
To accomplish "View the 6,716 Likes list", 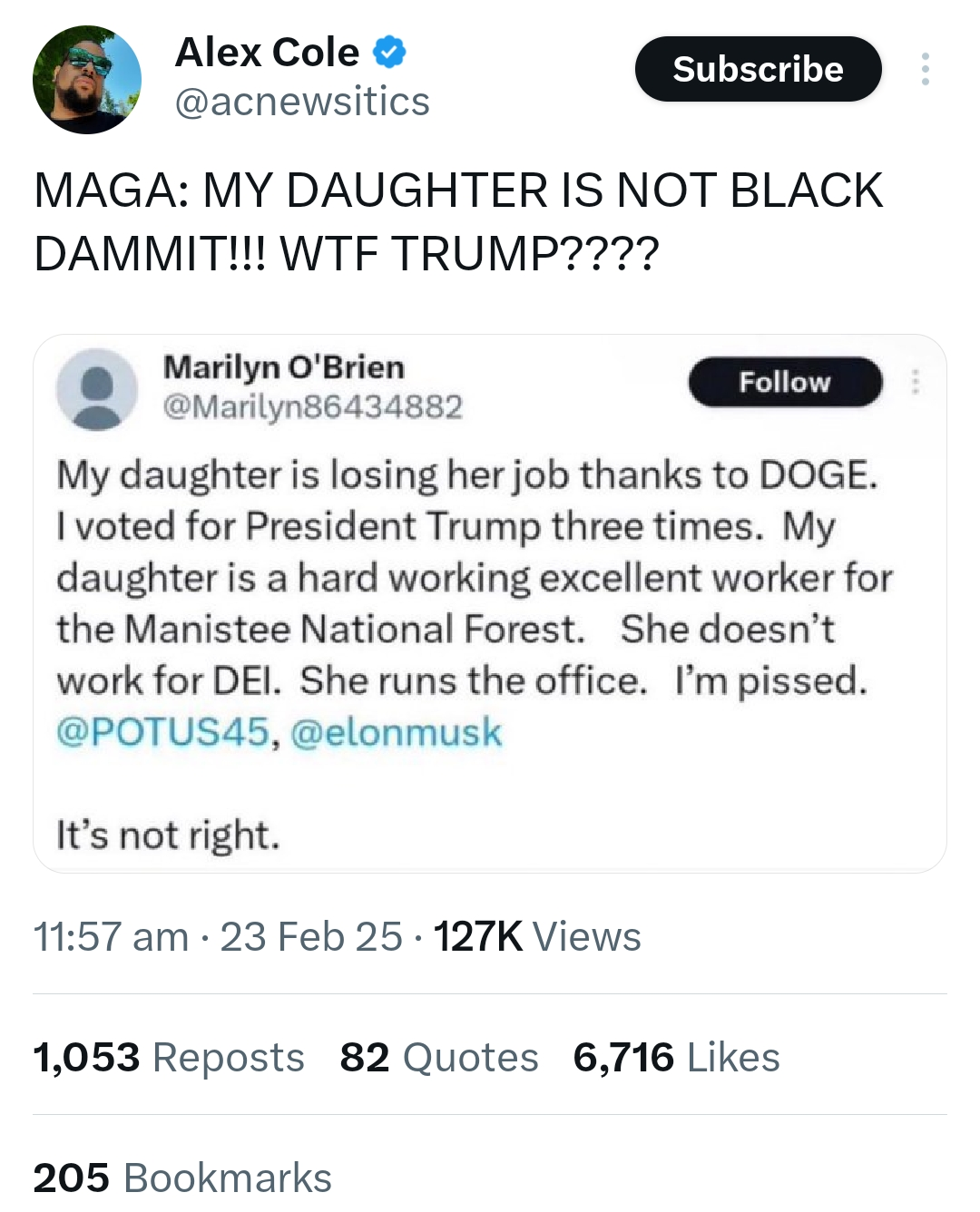I will [x=676, y=1058].
